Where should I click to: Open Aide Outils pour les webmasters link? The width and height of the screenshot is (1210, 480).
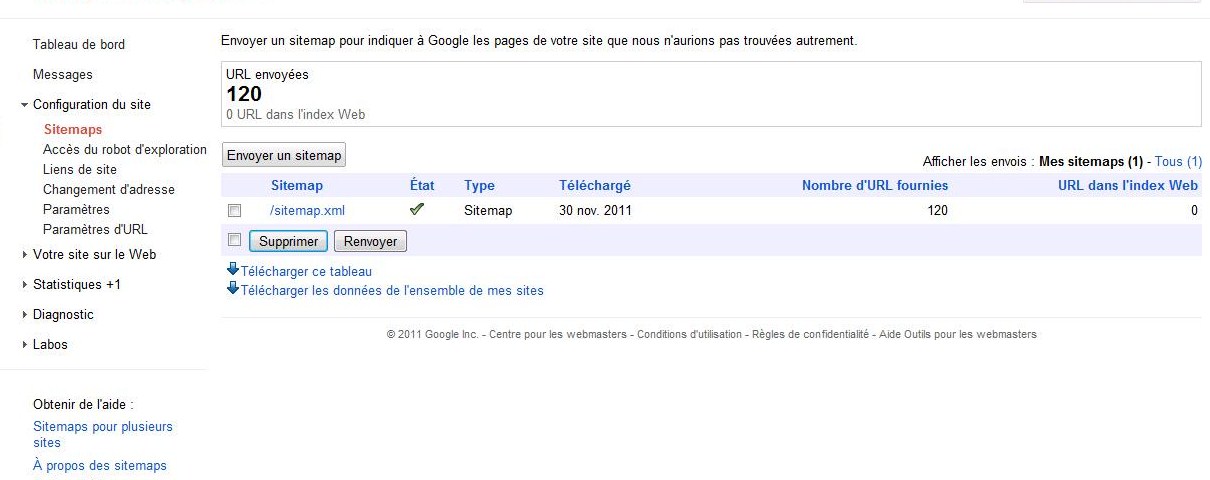pos(958,334)
